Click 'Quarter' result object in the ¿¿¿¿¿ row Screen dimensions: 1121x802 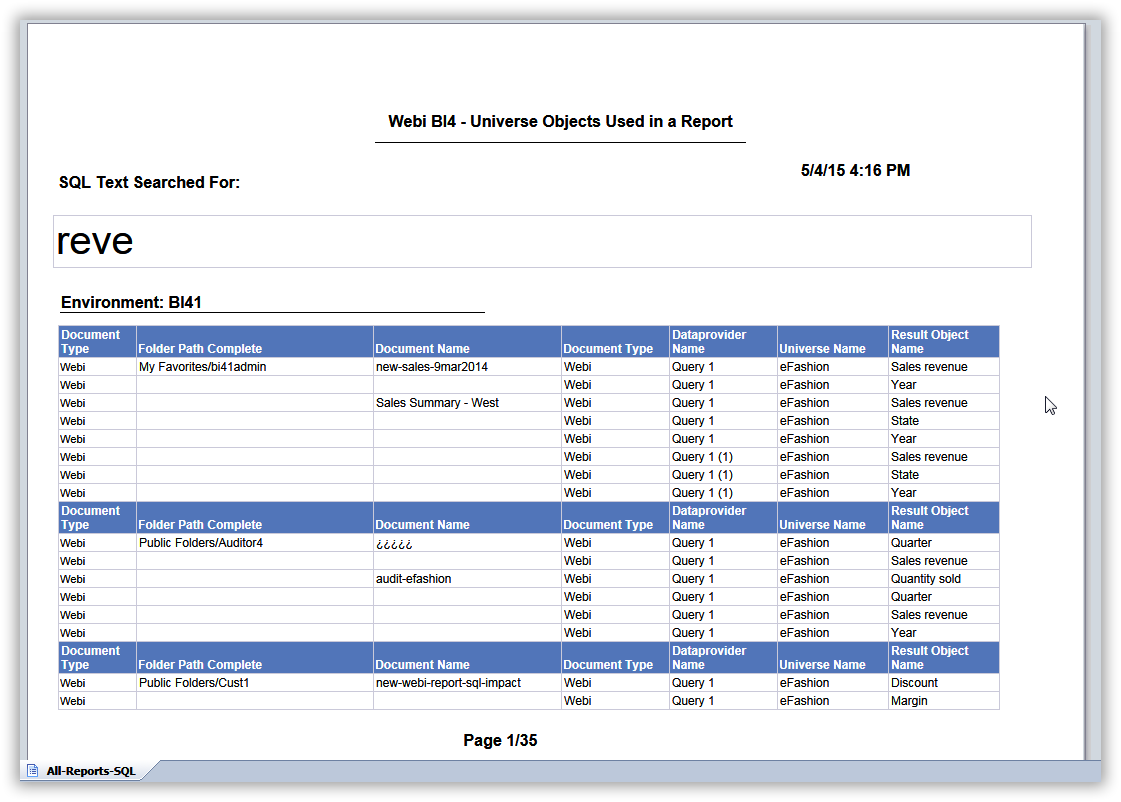click(943, 543)
